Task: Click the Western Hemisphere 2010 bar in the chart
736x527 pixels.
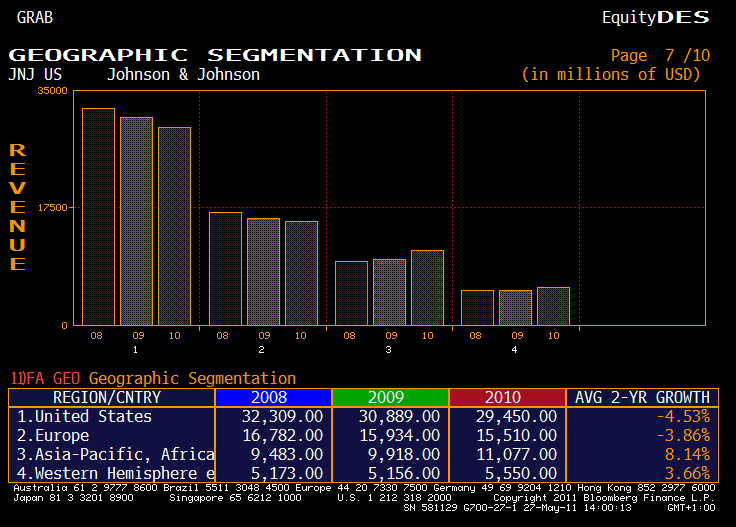Action: [553, 305]
